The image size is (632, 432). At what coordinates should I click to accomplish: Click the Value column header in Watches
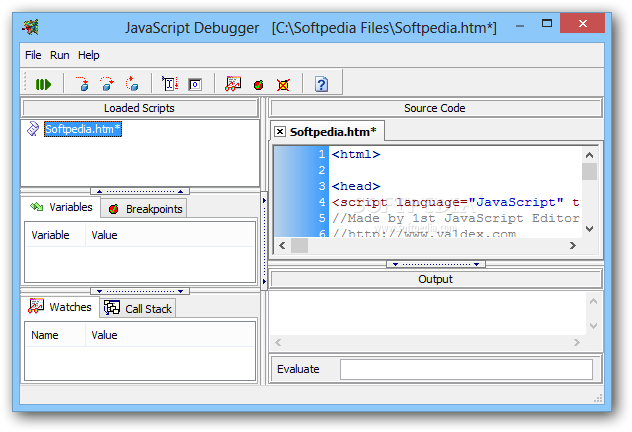point(170,335)
